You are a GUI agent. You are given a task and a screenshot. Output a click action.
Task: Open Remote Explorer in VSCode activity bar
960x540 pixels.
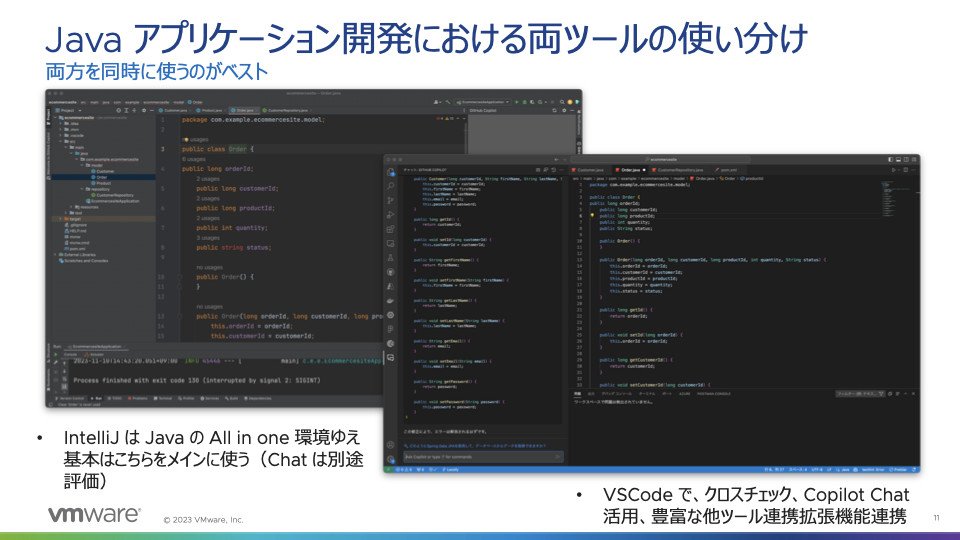(x=391, y=244)
